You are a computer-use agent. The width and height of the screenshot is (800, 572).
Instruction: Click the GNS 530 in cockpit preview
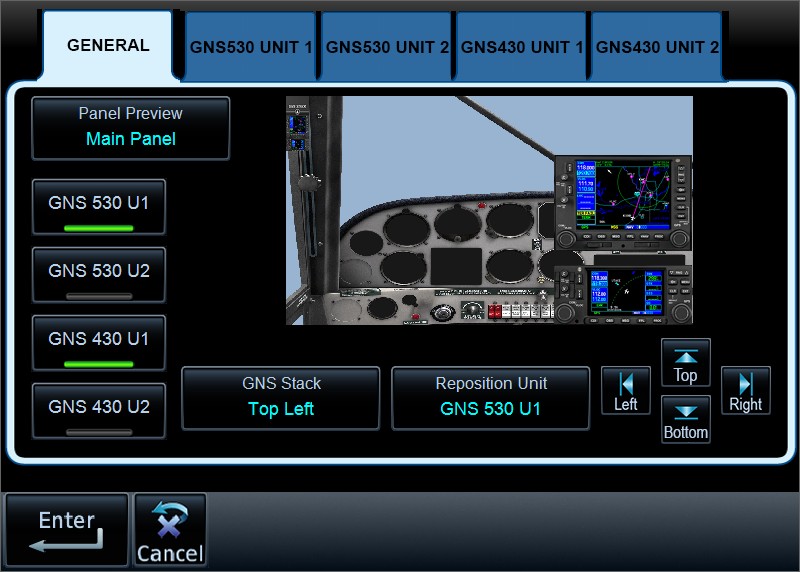pyautogui.click(x=622, y=203)
